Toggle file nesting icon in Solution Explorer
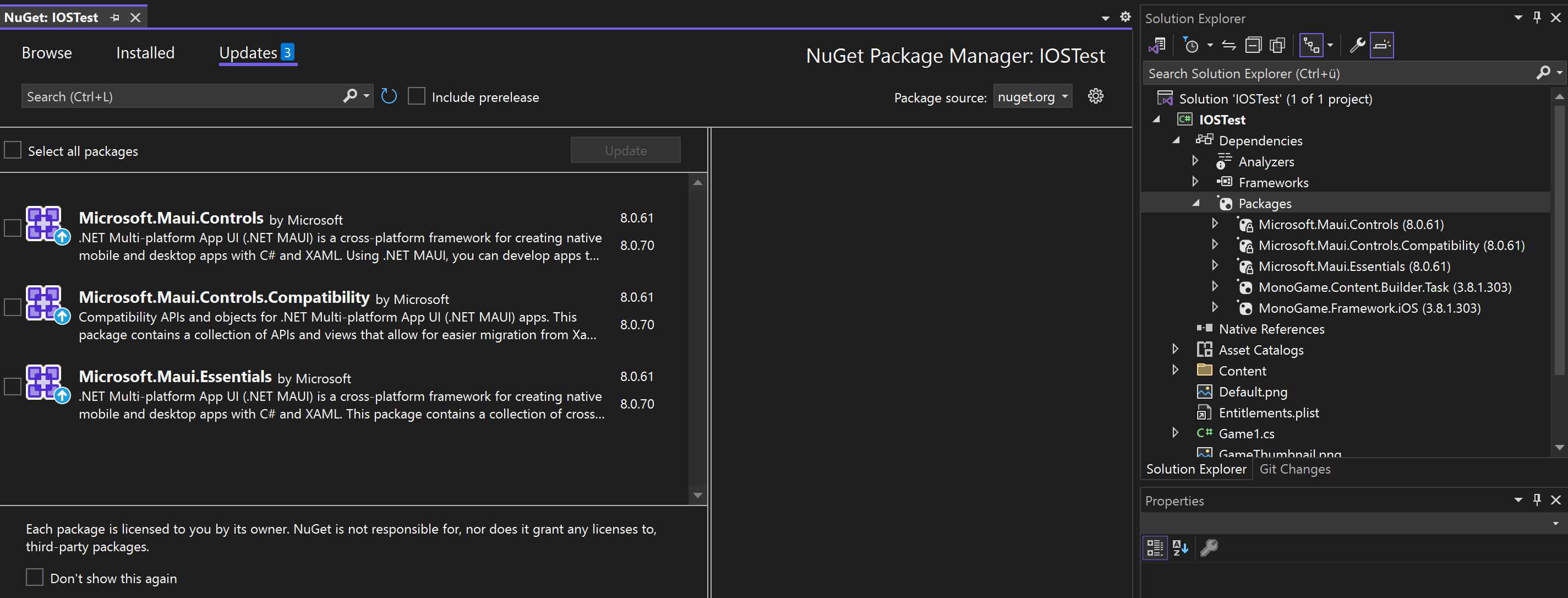This screenshot has height=598, width=1568. tap(1311, 45)
